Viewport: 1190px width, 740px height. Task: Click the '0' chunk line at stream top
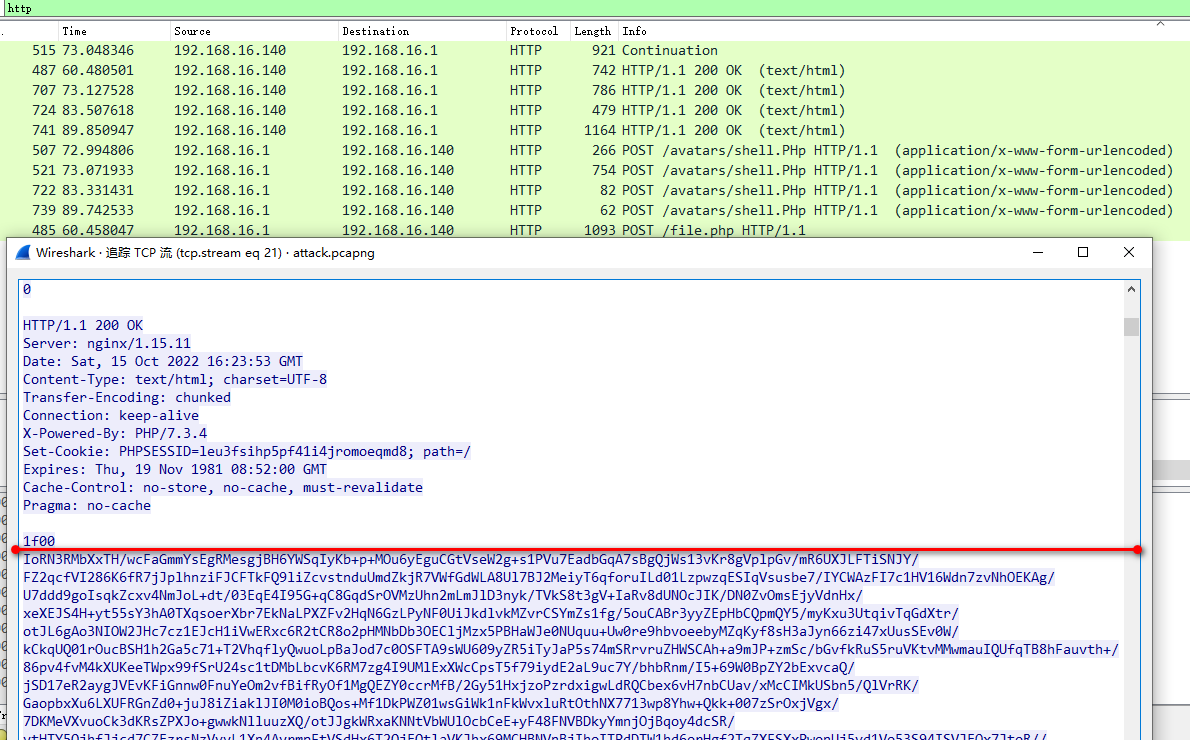27,290
